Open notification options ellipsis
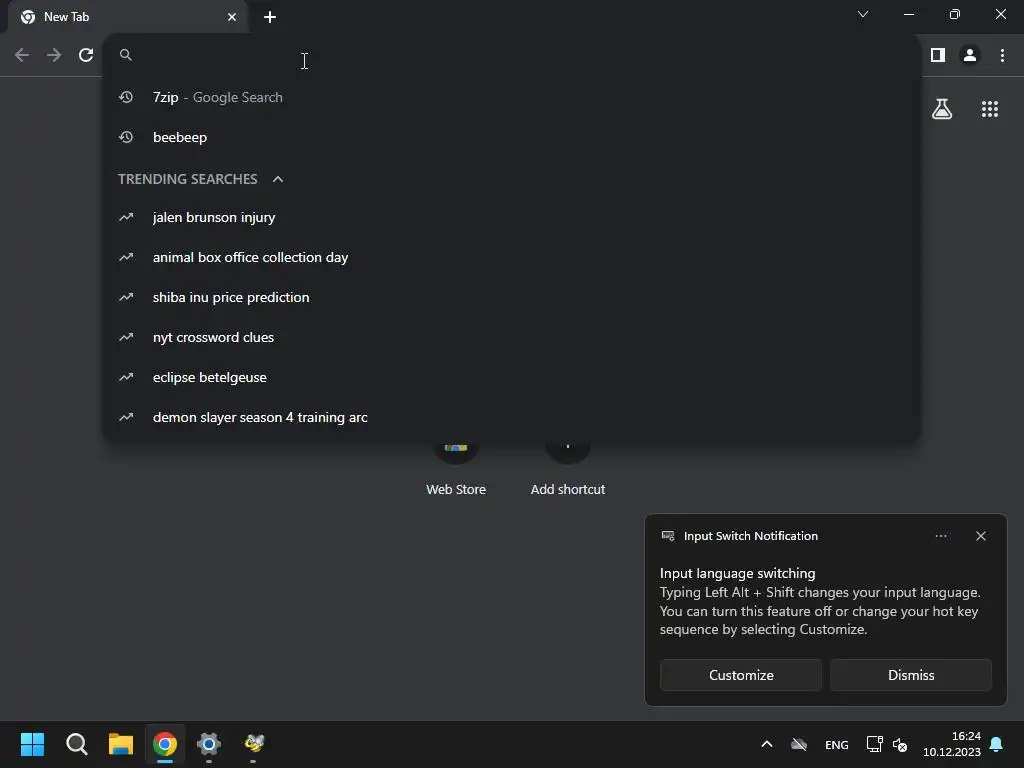Image resolution: width=1024 pixels, height=768 pixels. tap(941, 536)
